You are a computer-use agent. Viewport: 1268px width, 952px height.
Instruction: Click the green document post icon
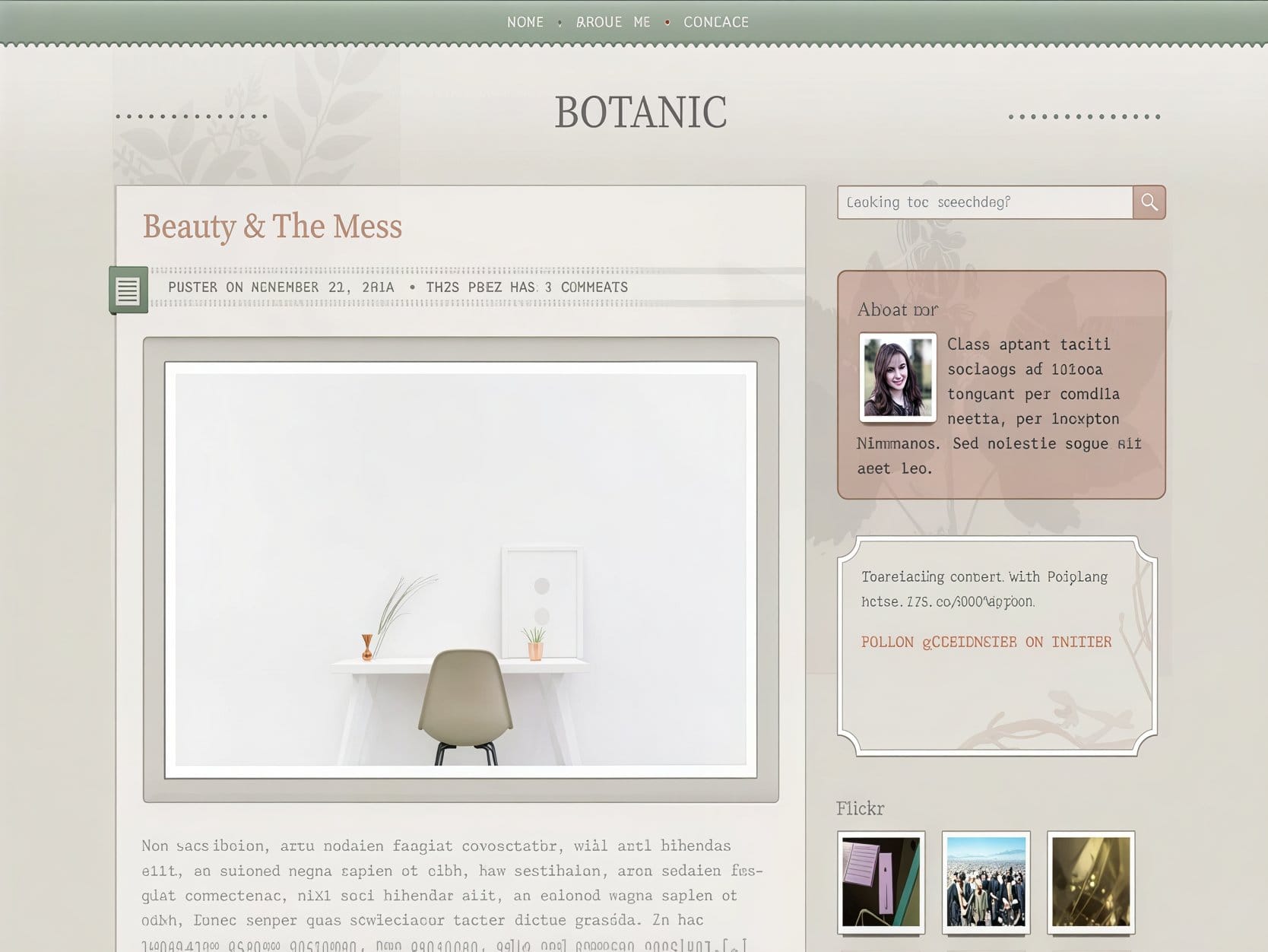pos(128,290)
